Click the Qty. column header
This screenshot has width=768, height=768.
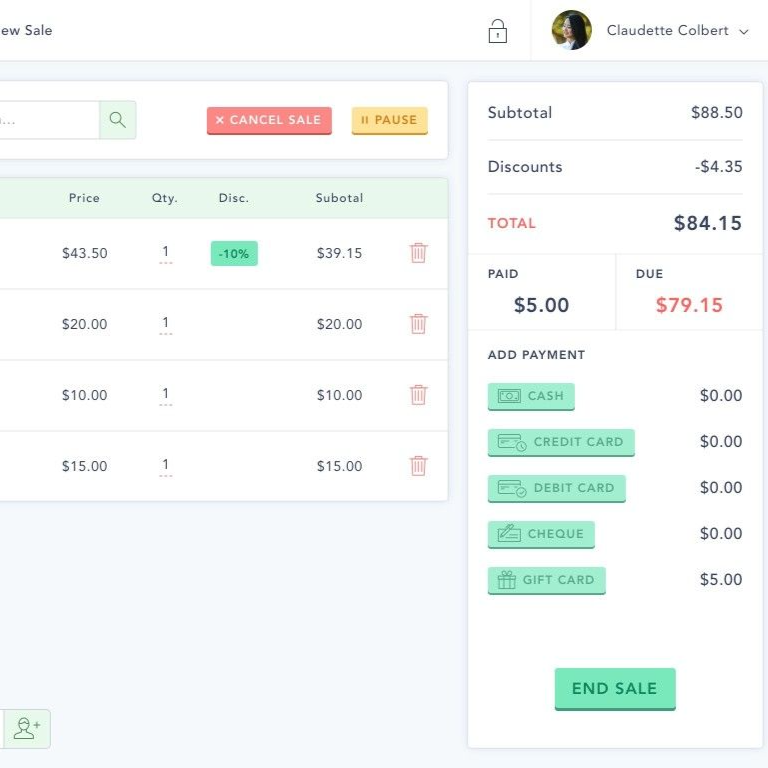[165, 198]
